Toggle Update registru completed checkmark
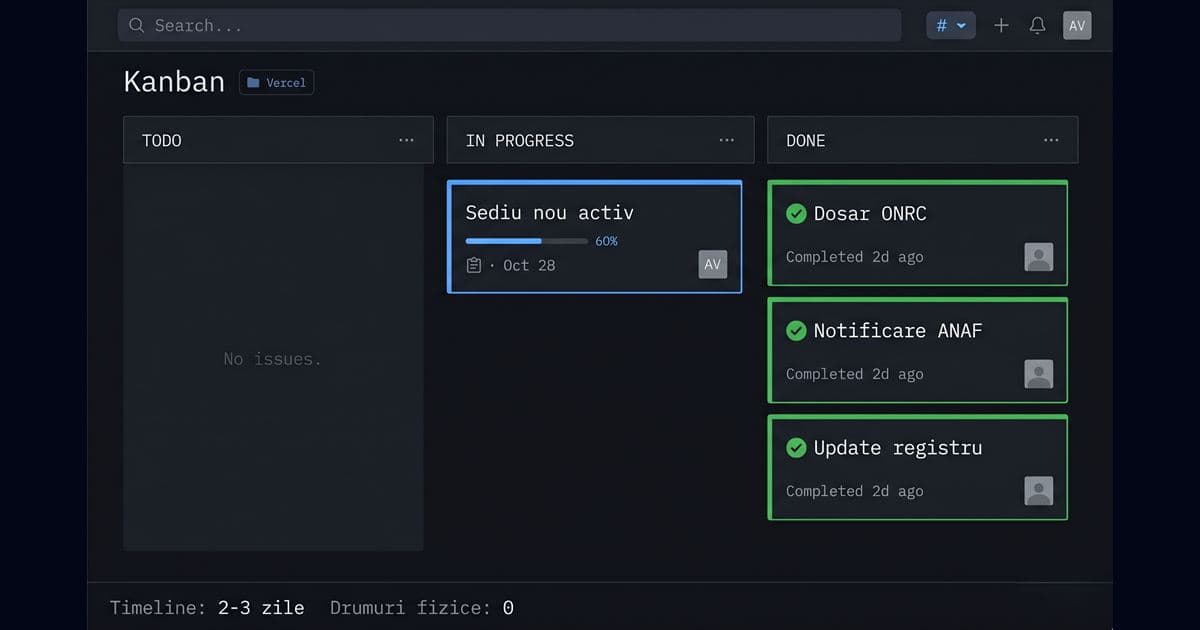Screen dimensions: 1200x630 pyautogui.click(x=796, y=447)
